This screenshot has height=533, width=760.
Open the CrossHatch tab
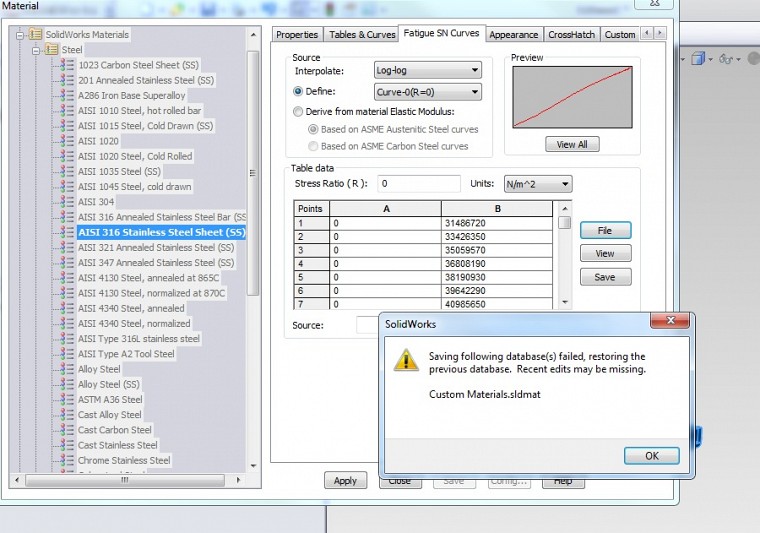pos(571,34)
